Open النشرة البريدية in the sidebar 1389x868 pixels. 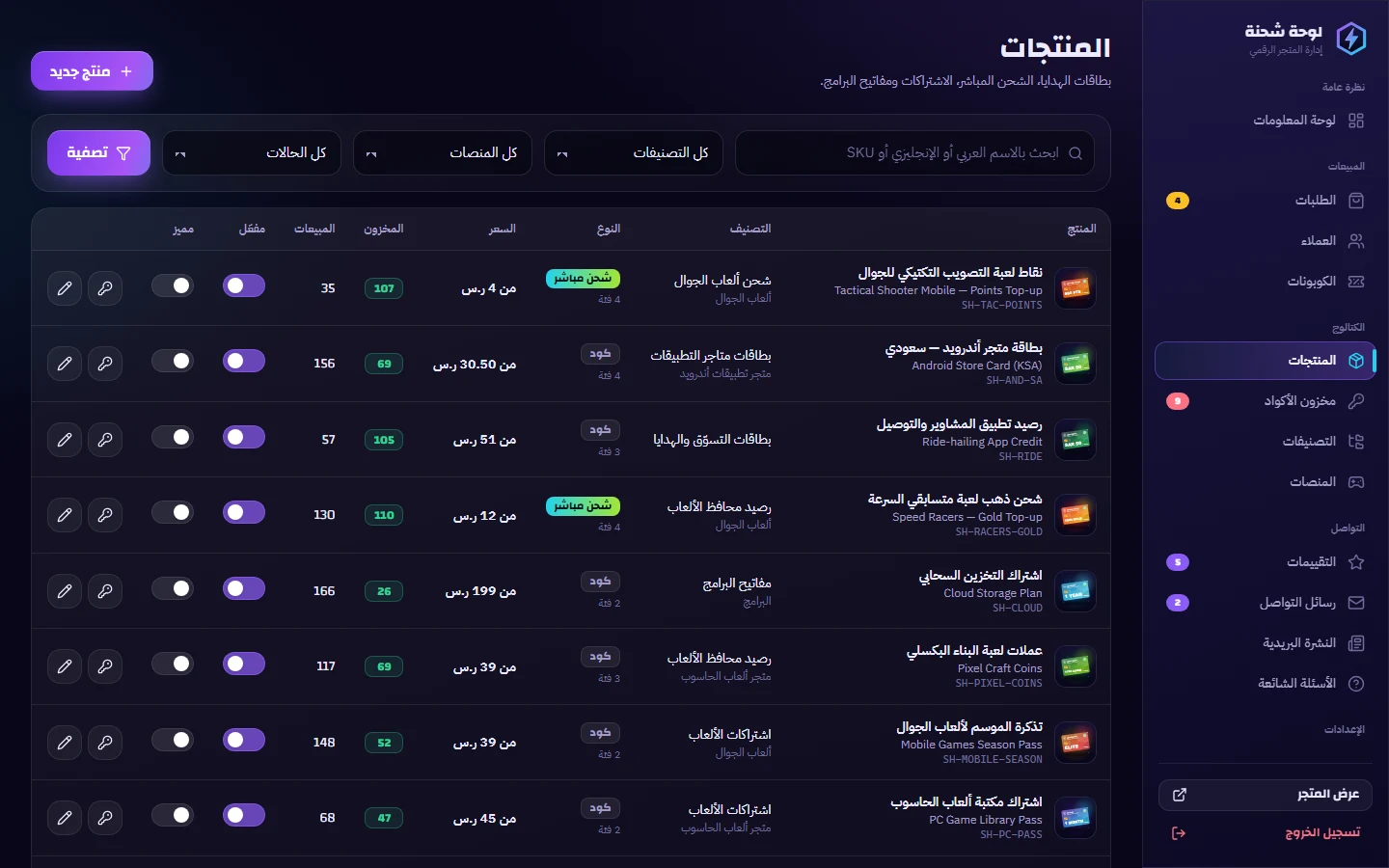point(1266,643)
